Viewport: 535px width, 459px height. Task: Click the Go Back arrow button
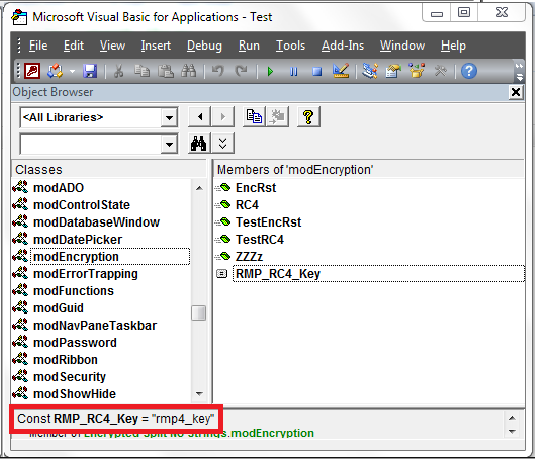click(x=200, y=117)
